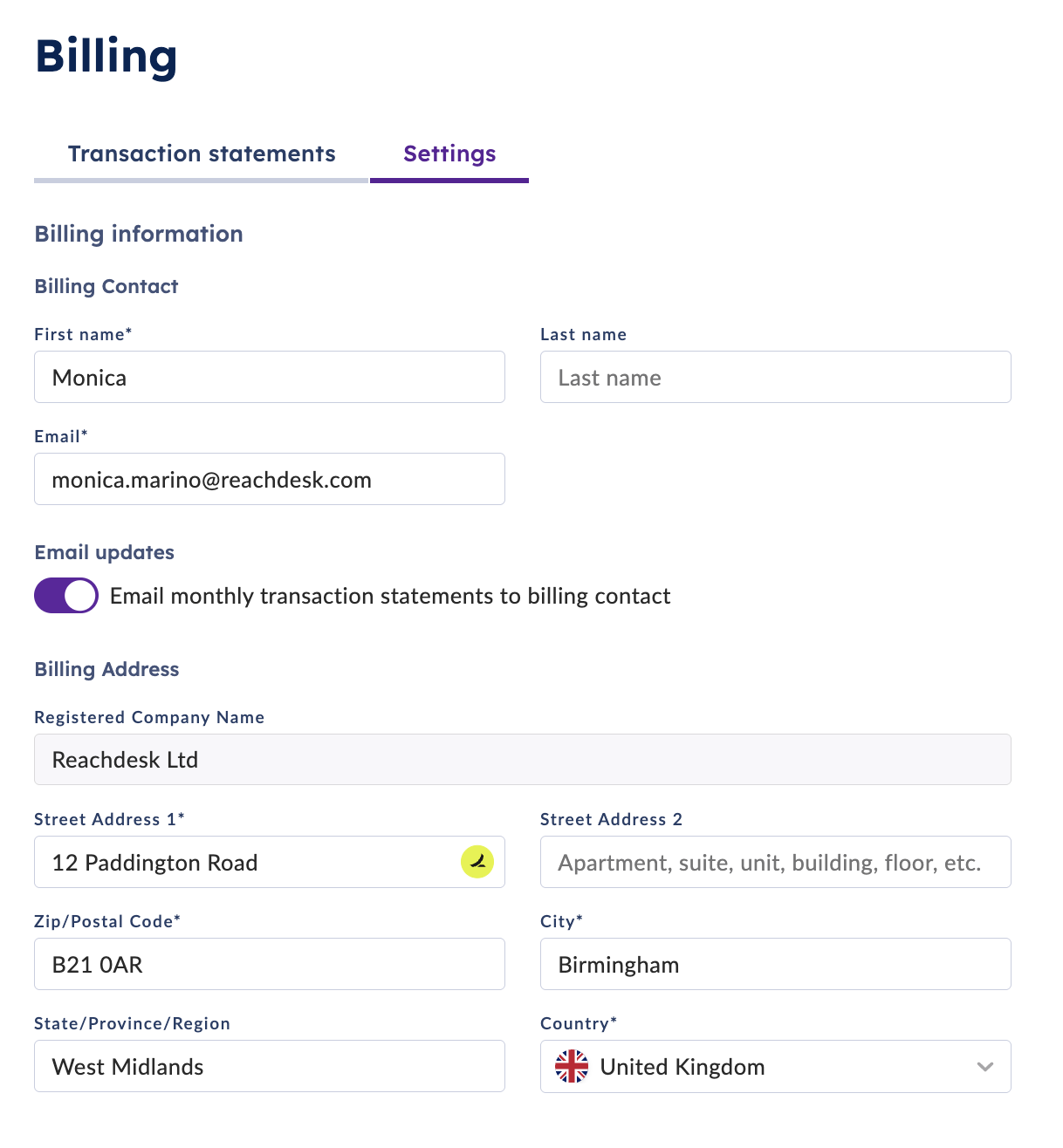Screen dimensions: 1063x1148
Task: Expand Country list using chevron arrow
Action: tap(985, 1066)
